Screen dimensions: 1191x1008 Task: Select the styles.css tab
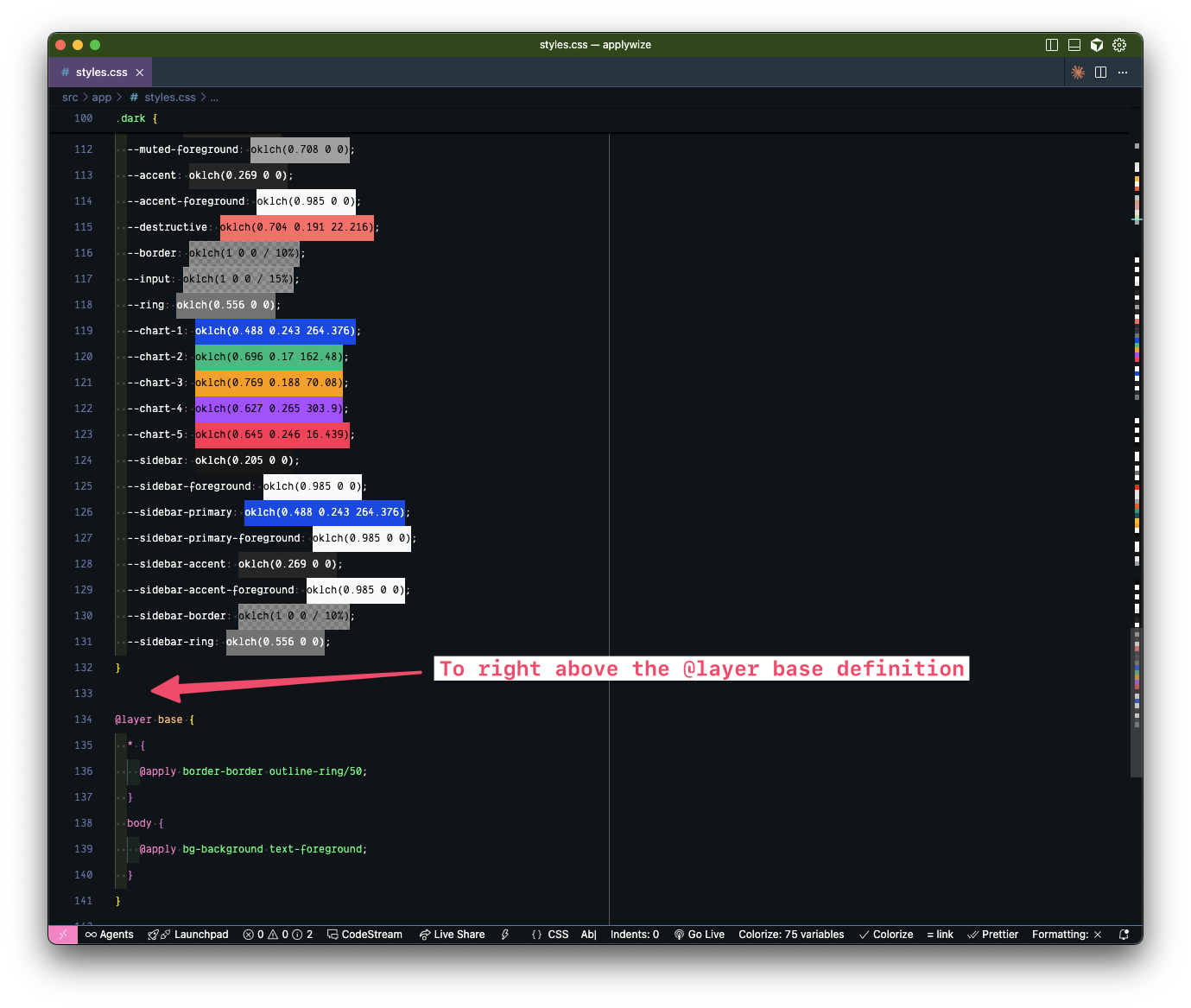pos(101,72)
